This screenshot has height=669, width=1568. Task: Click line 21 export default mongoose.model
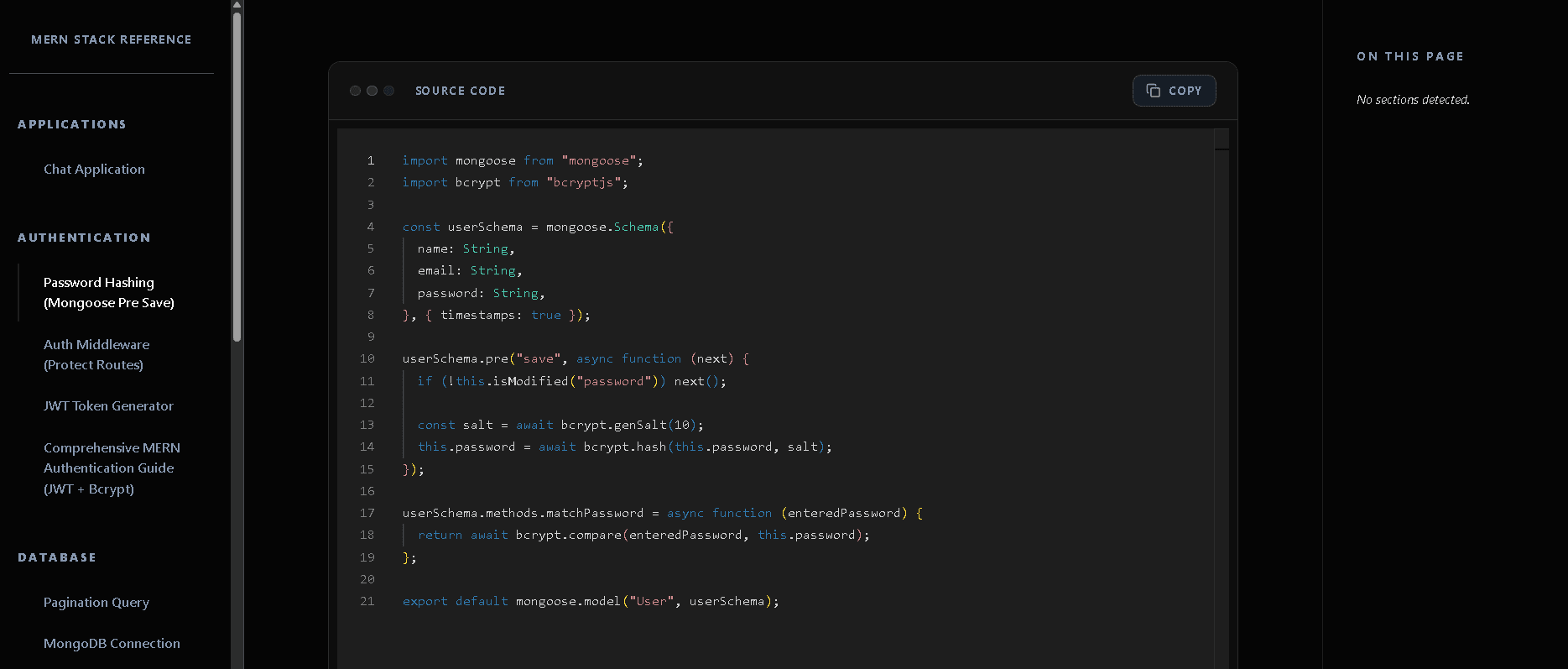(x=591, y=601)
